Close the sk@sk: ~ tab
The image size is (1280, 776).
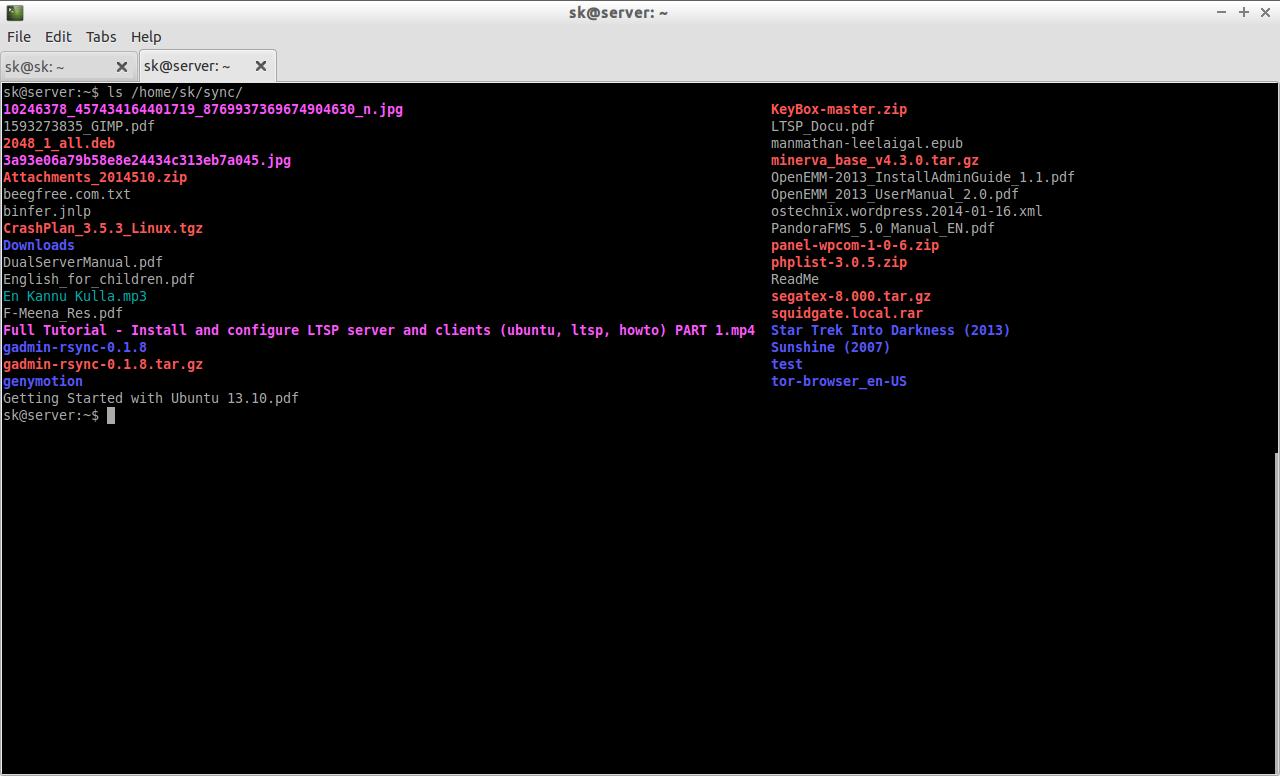[122, 67]
